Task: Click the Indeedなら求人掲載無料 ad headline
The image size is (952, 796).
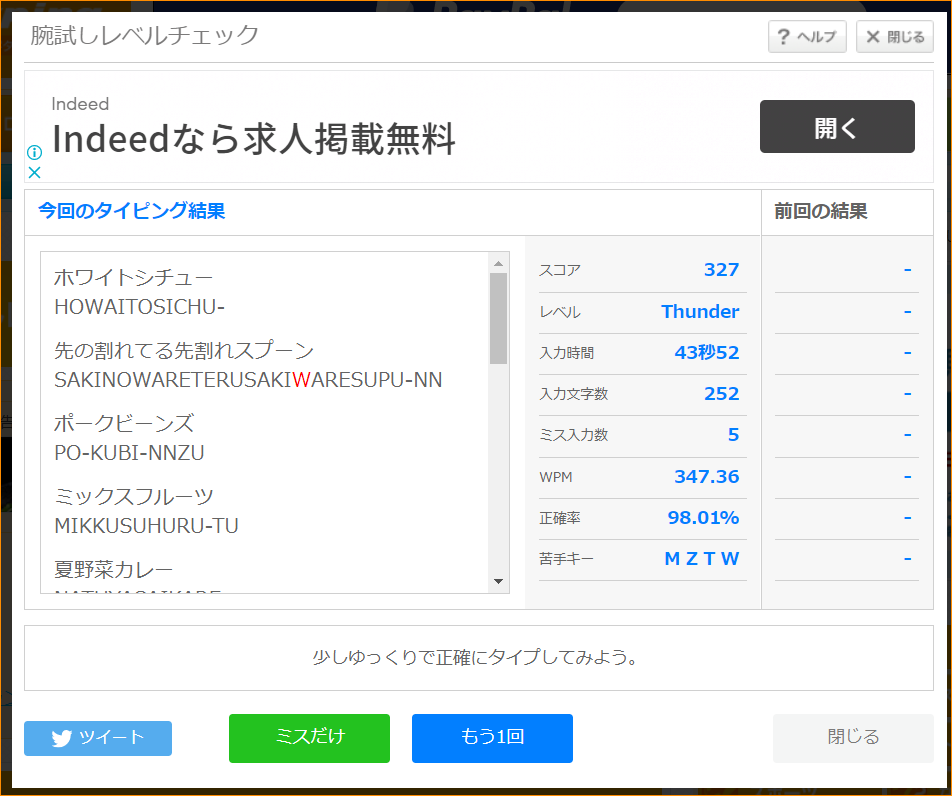Action: [253, 138]
